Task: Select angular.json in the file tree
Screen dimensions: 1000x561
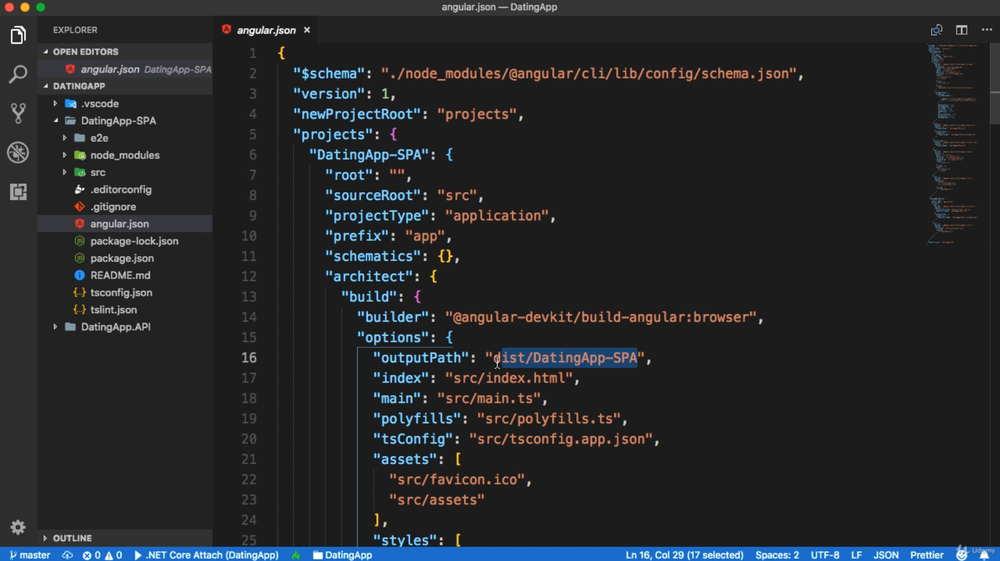Action: pos(125,224)
